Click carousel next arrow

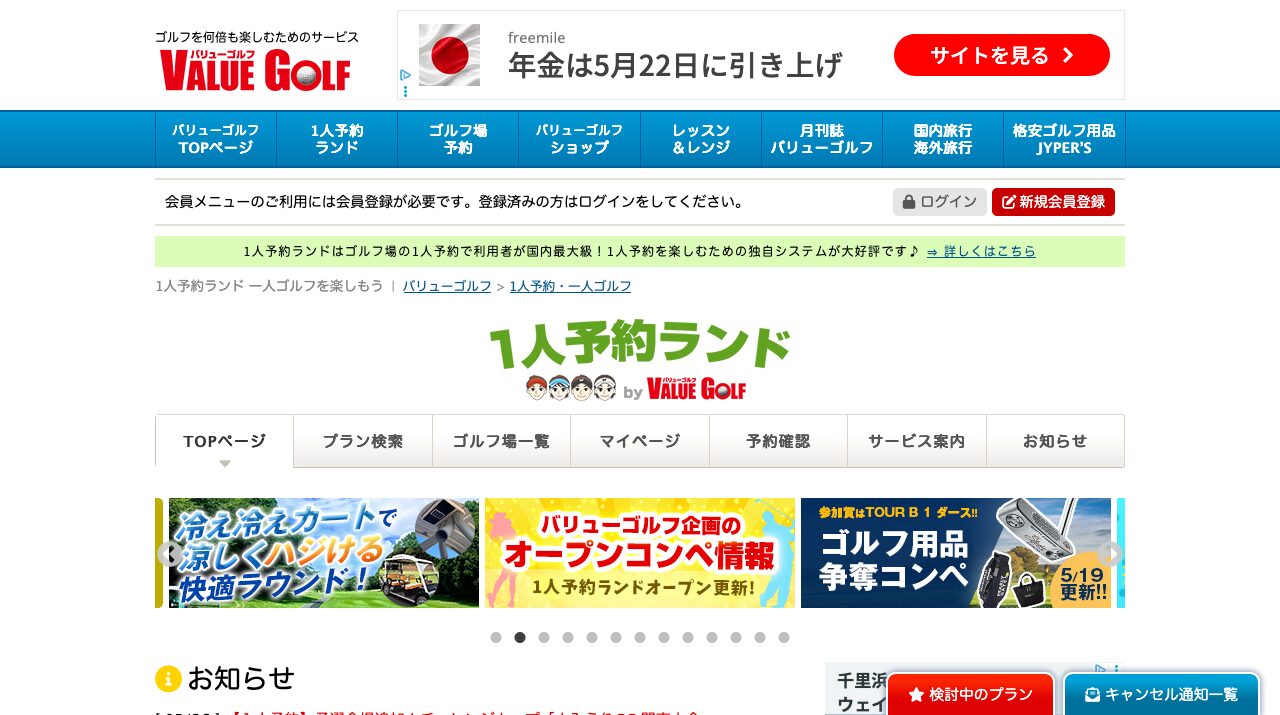(x=1110, y=554)
